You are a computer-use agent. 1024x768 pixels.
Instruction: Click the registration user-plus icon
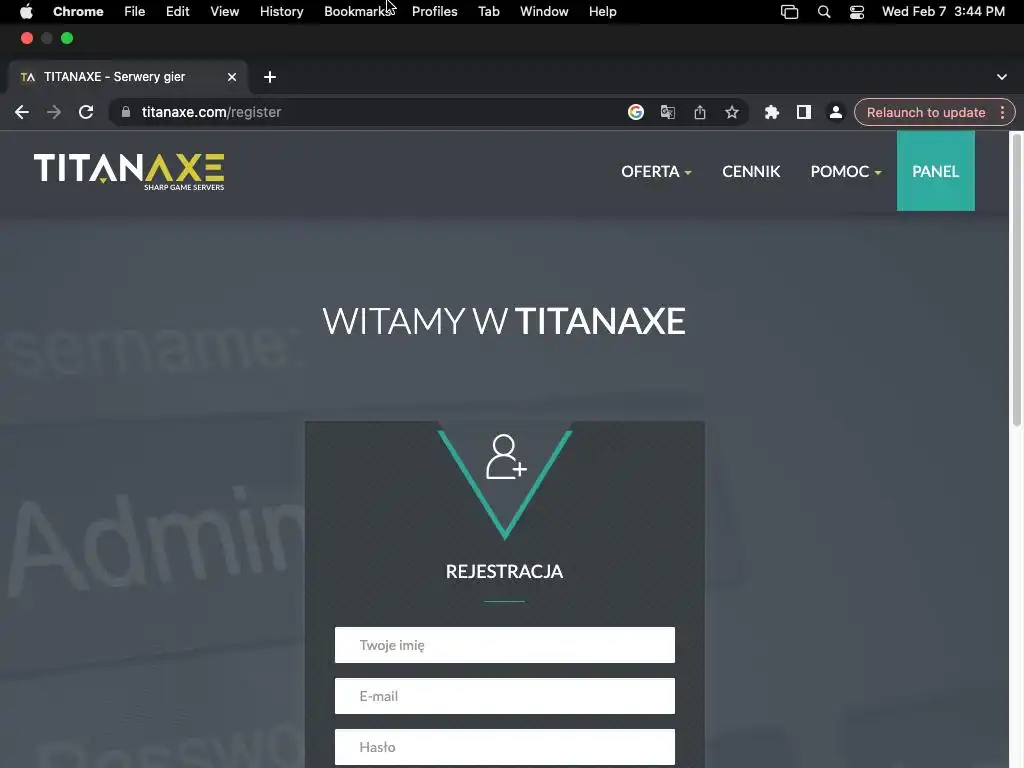pos(505,456)
